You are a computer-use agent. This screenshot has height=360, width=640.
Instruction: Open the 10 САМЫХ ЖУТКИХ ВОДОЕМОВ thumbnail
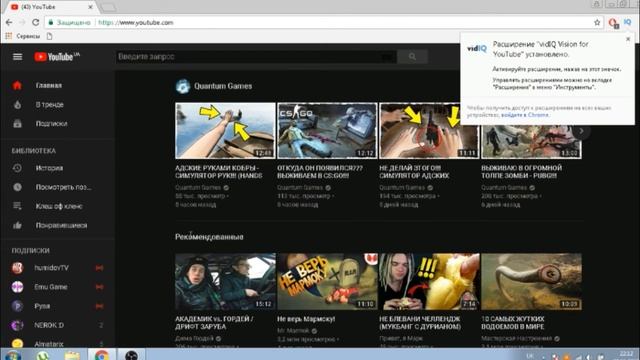click(531, 282)
